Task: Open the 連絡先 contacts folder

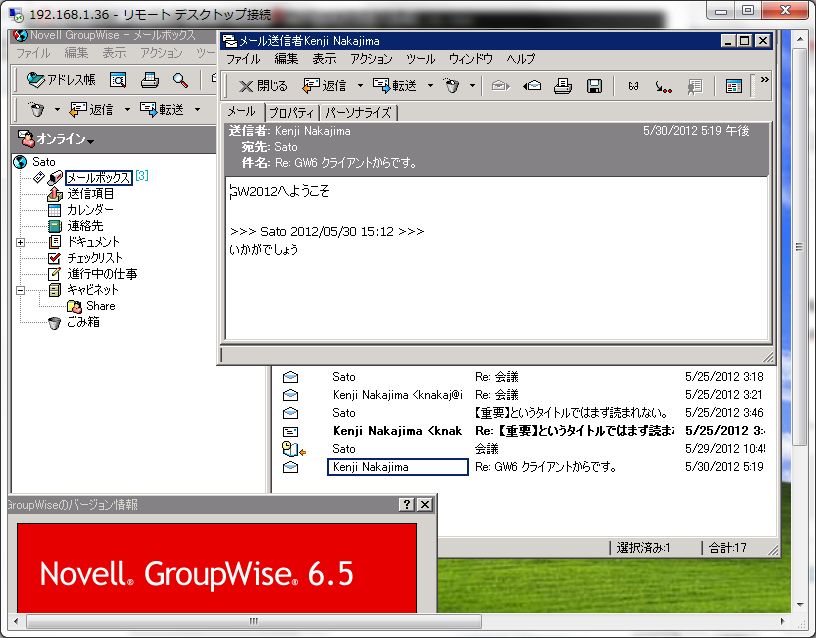Action: (x=85, y=226)
